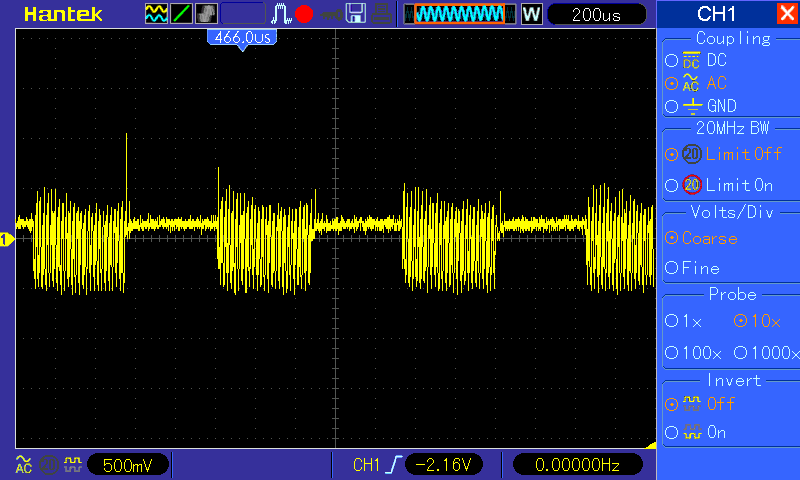The height and width of the screenshot is (480, 800).
Task: Click the 500mV volts-per-division readout
Action: click(x=128, y=465)
